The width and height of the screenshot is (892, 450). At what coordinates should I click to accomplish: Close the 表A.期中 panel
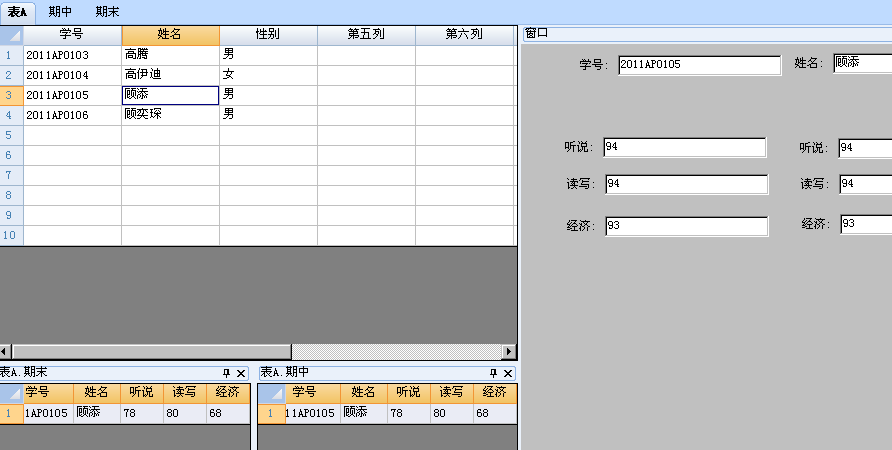click(508, 373)
